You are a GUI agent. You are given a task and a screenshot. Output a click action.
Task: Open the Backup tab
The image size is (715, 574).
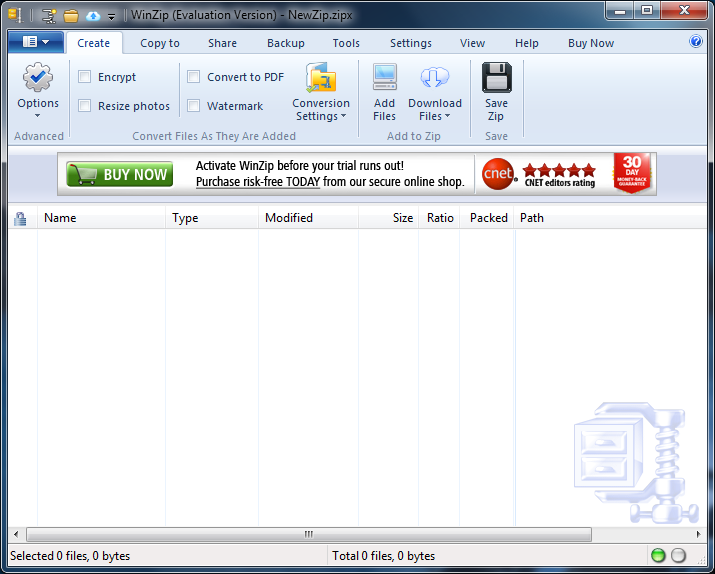pos(285,43)
